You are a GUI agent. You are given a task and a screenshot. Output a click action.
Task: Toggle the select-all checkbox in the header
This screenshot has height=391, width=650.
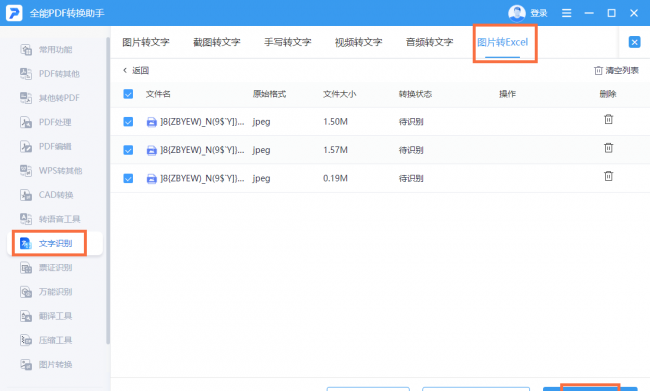tap(128, 94)
